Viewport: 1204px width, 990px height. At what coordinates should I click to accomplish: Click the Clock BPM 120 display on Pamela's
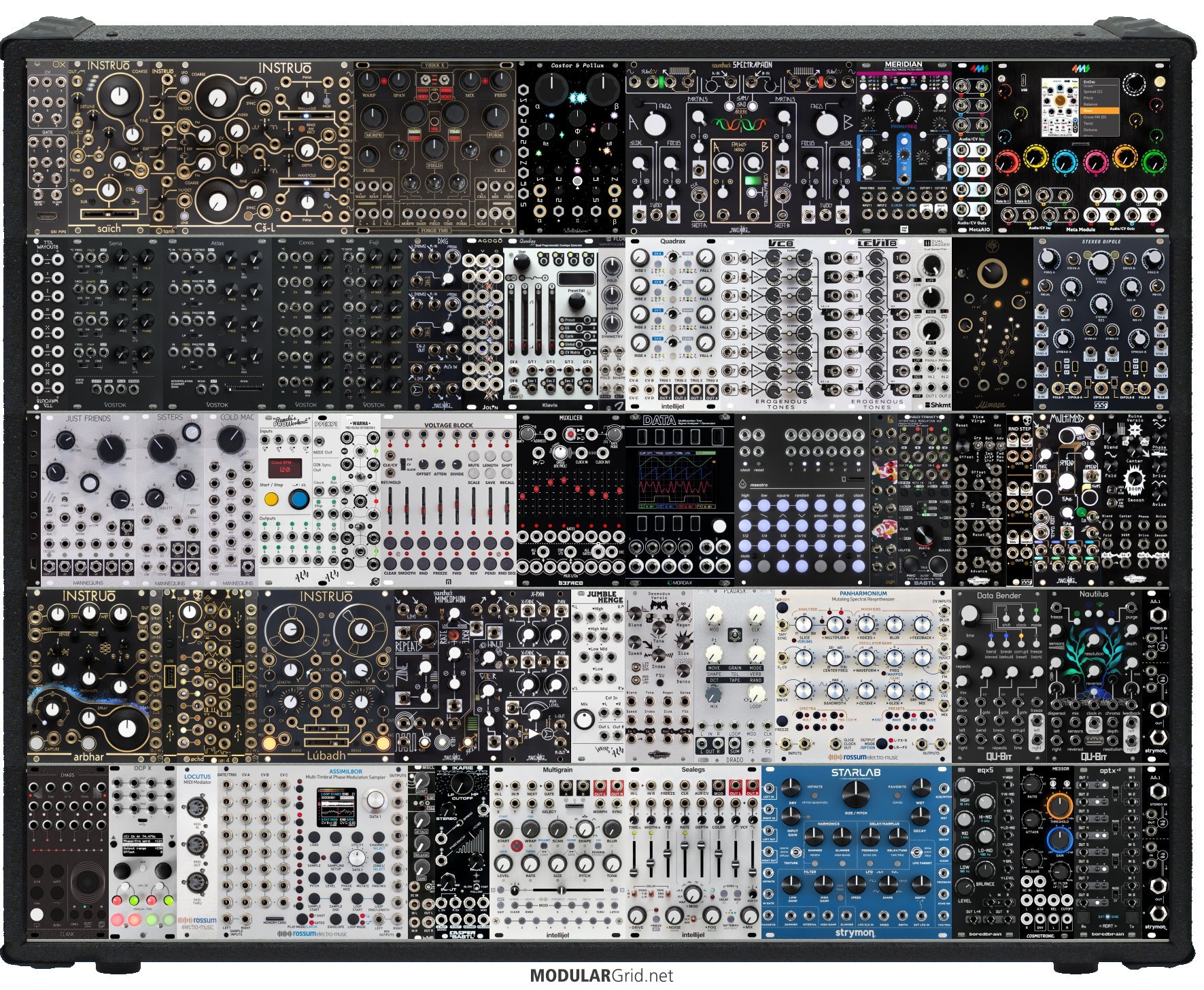coord(286,468)
